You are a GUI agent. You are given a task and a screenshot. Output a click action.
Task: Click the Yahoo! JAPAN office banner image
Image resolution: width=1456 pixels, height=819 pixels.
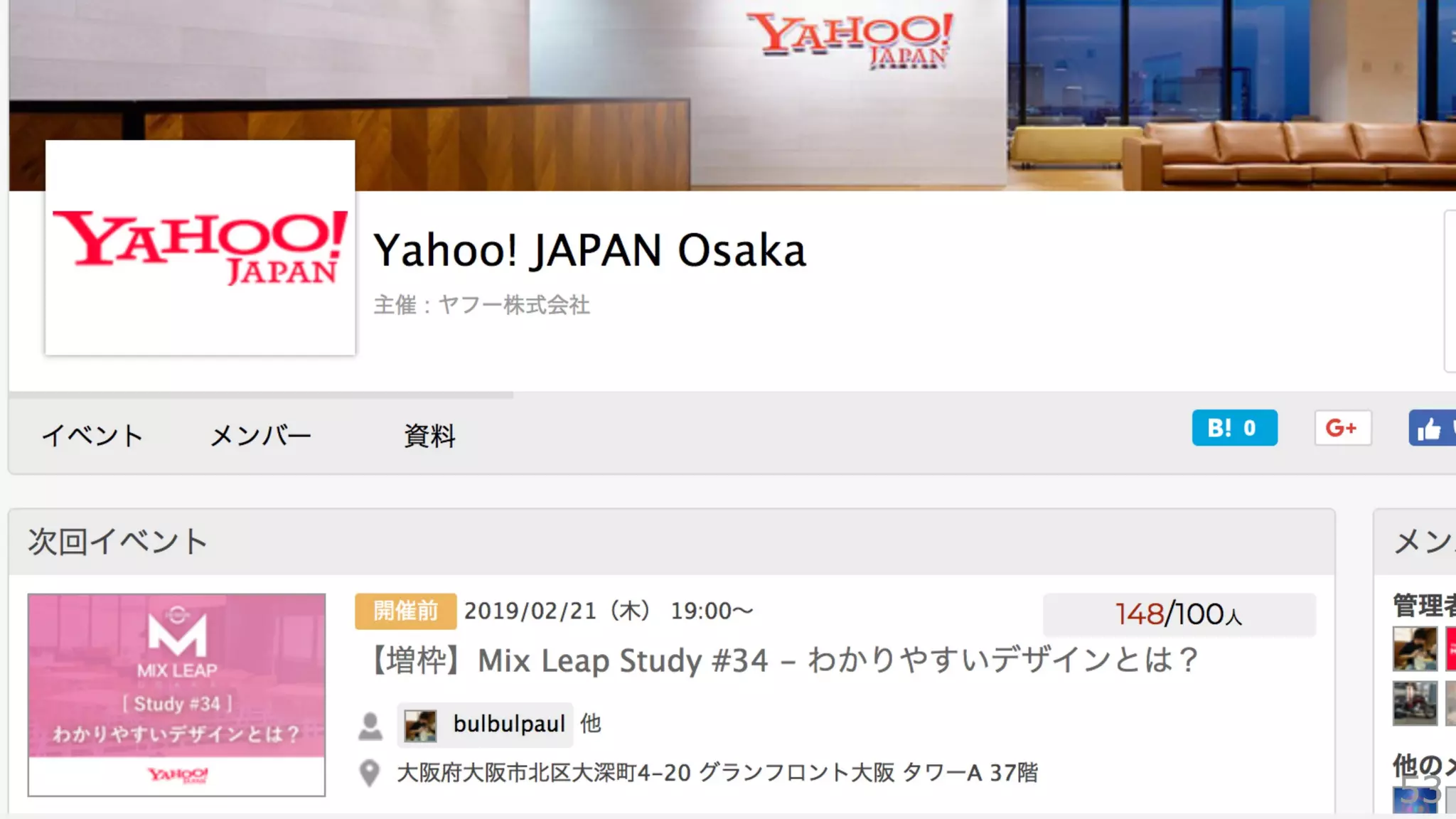click(732, 95)
